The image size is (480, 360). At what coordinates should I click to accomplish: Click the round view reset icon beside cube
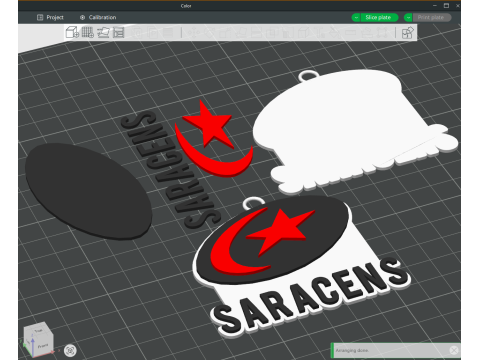[70, 350]
